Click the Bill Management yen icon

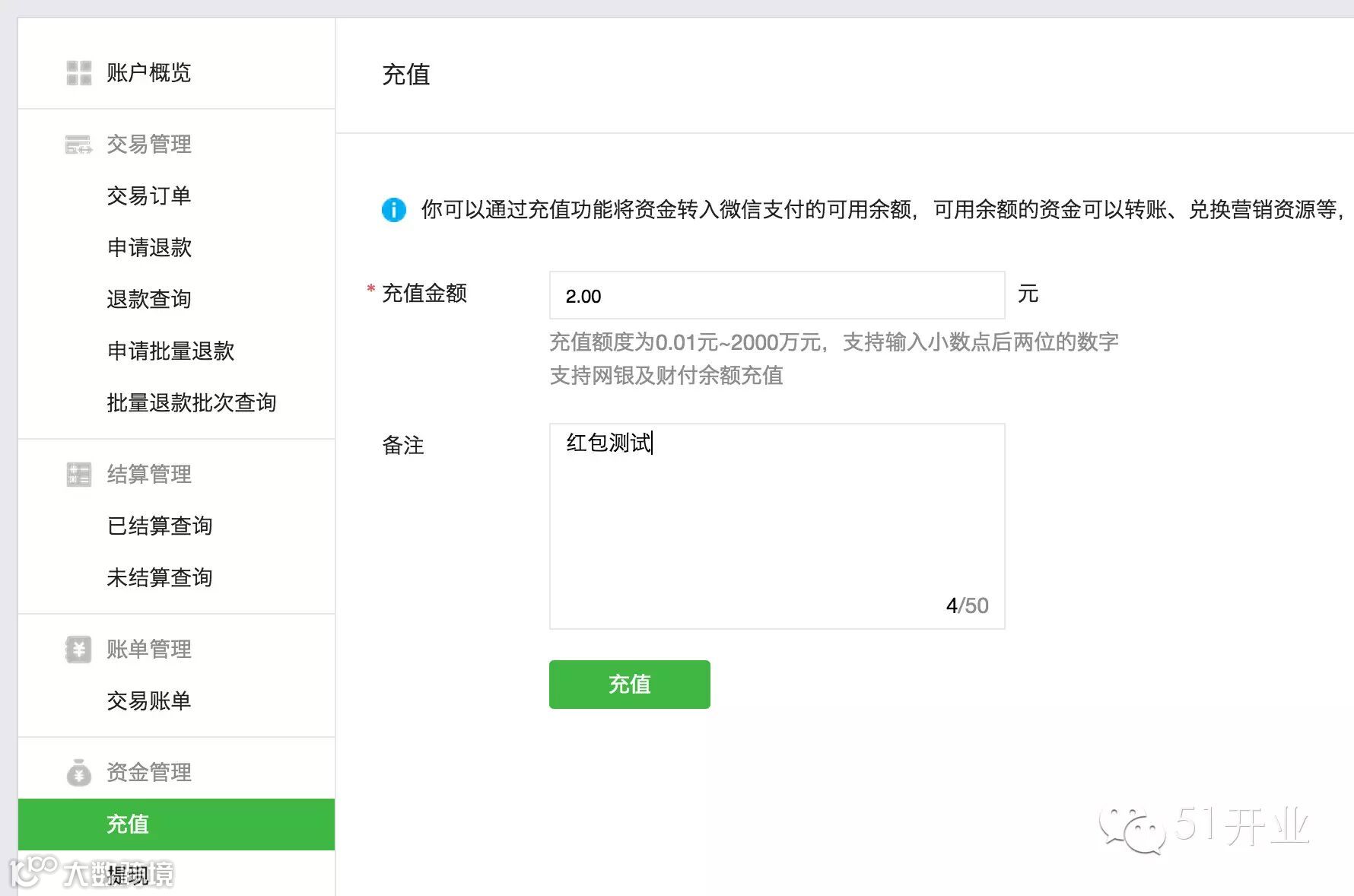(x=78, y=650)
